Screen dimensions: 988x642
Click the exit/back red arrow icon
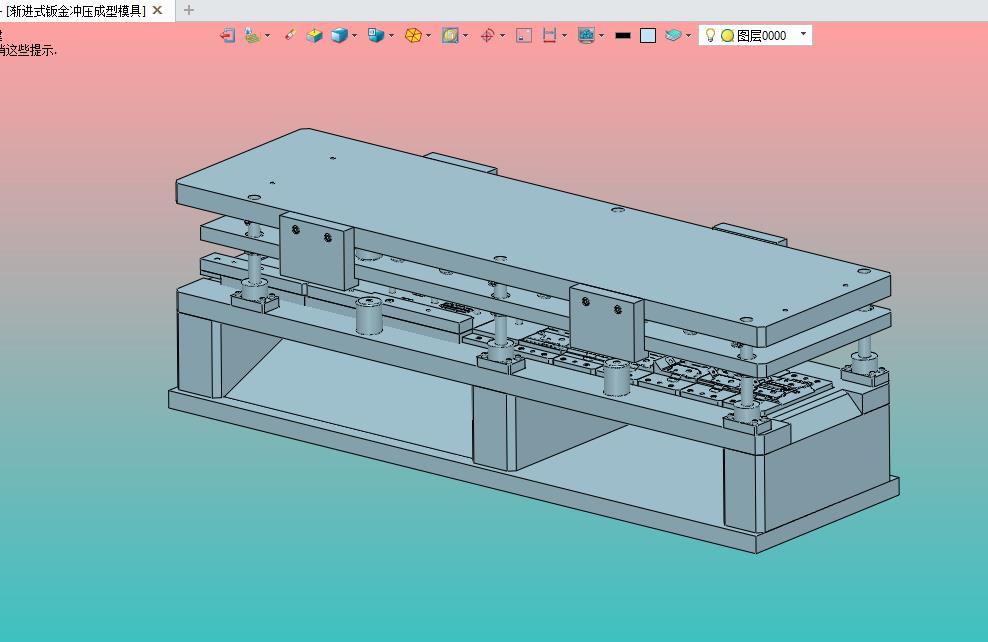pyautogui.click(x=227, y=35)
